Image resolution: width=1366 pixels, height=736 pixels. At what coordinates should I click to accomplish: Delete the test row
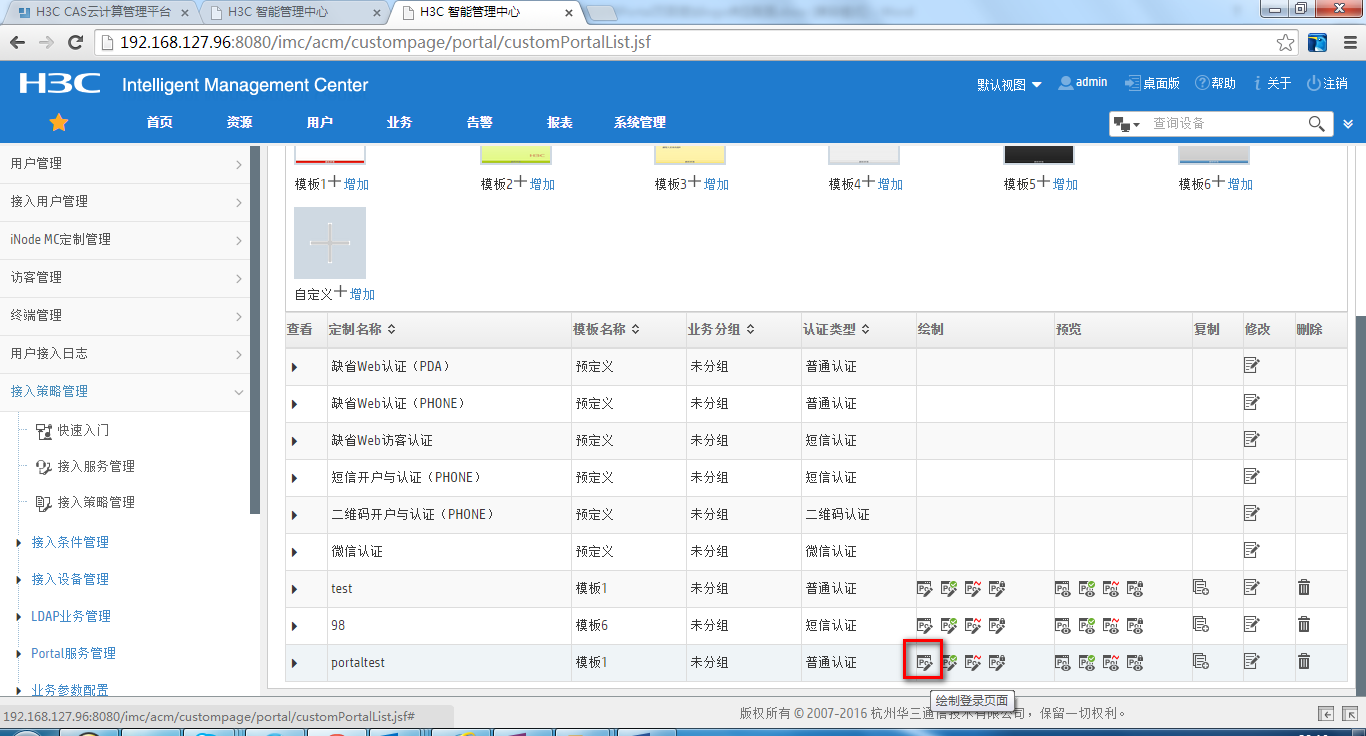(x=1304, y=587)
